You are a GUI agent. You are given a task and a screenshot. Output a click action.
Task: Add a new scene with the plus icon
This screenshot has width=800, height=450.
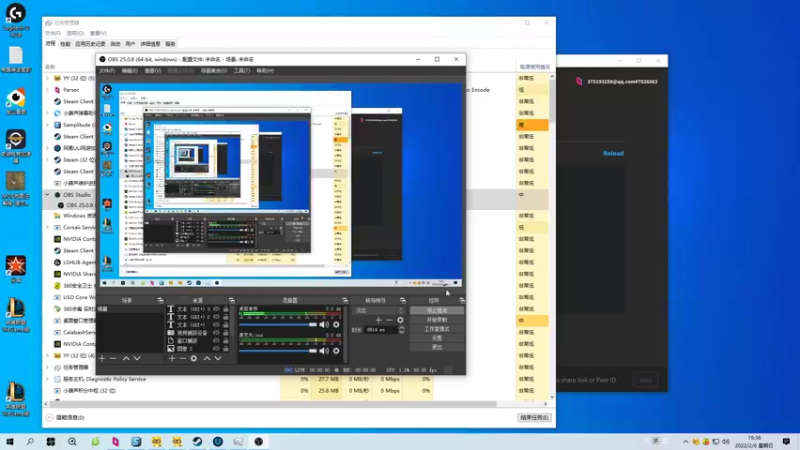102,359
